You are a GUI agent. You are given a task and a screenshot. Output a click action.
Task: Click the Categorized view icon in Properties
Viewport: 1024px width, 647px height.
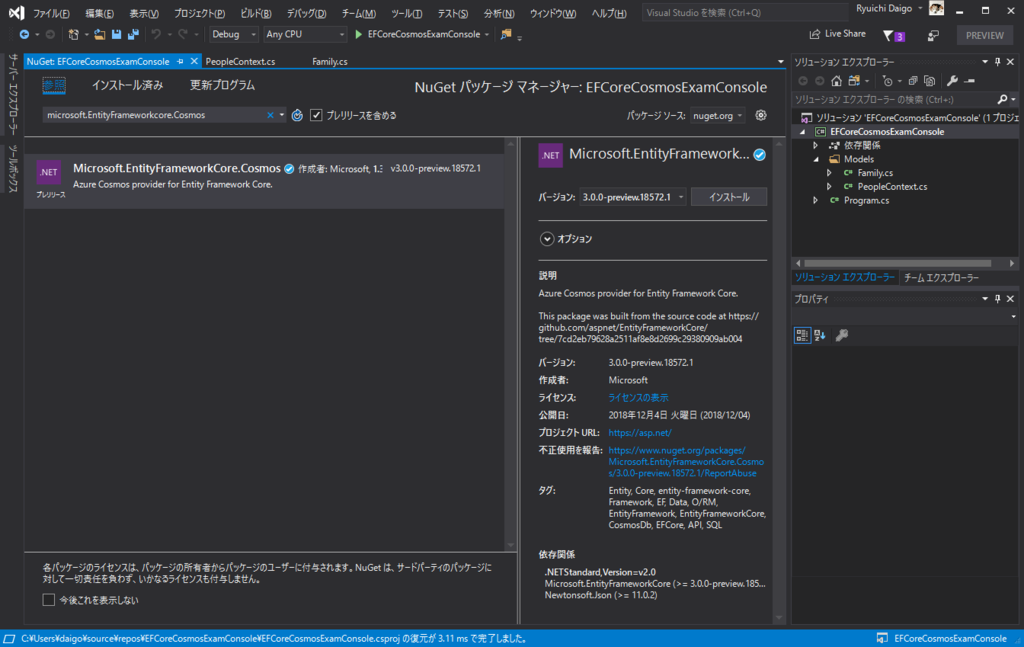coord(802,336)
